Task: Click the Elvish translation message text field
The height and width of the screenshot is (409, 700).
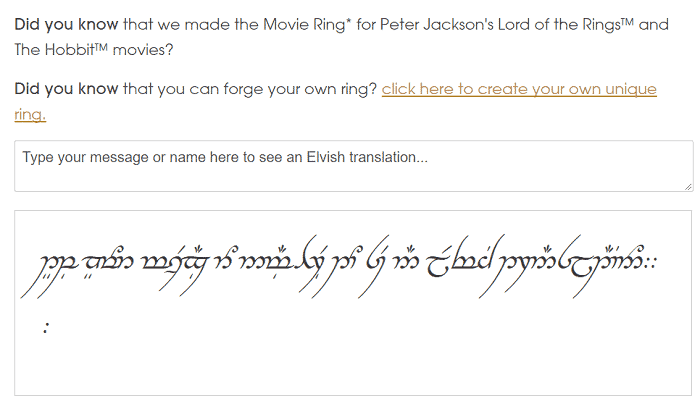Action: coord(354,166)
